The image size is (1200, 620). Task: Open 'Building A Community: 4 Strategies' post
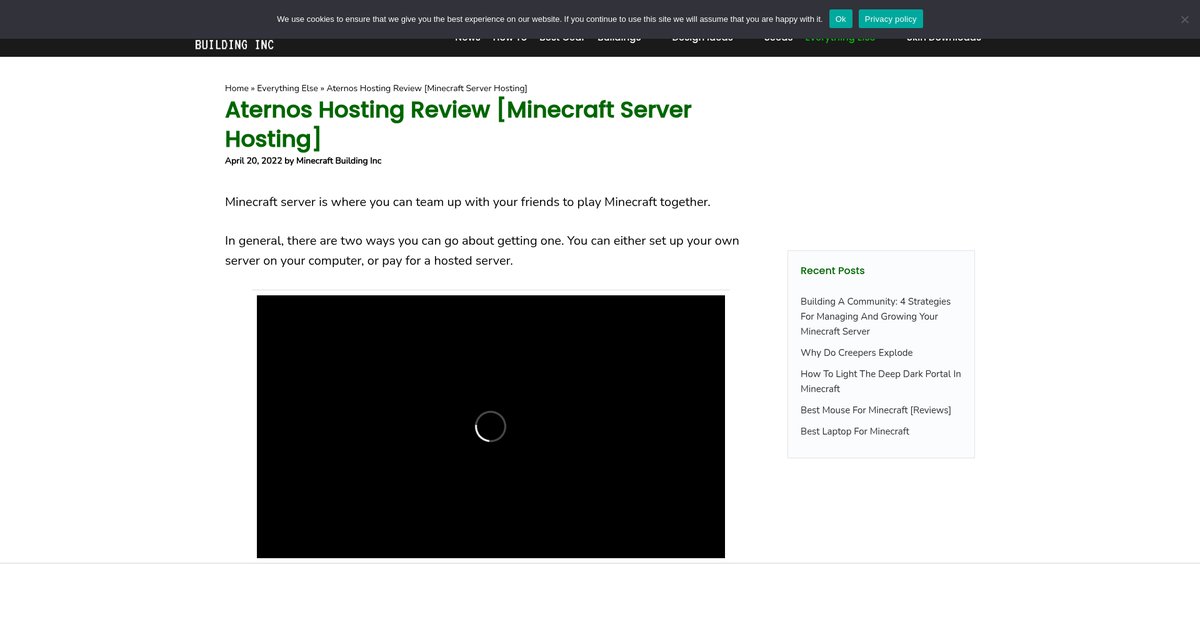point(875,316)
